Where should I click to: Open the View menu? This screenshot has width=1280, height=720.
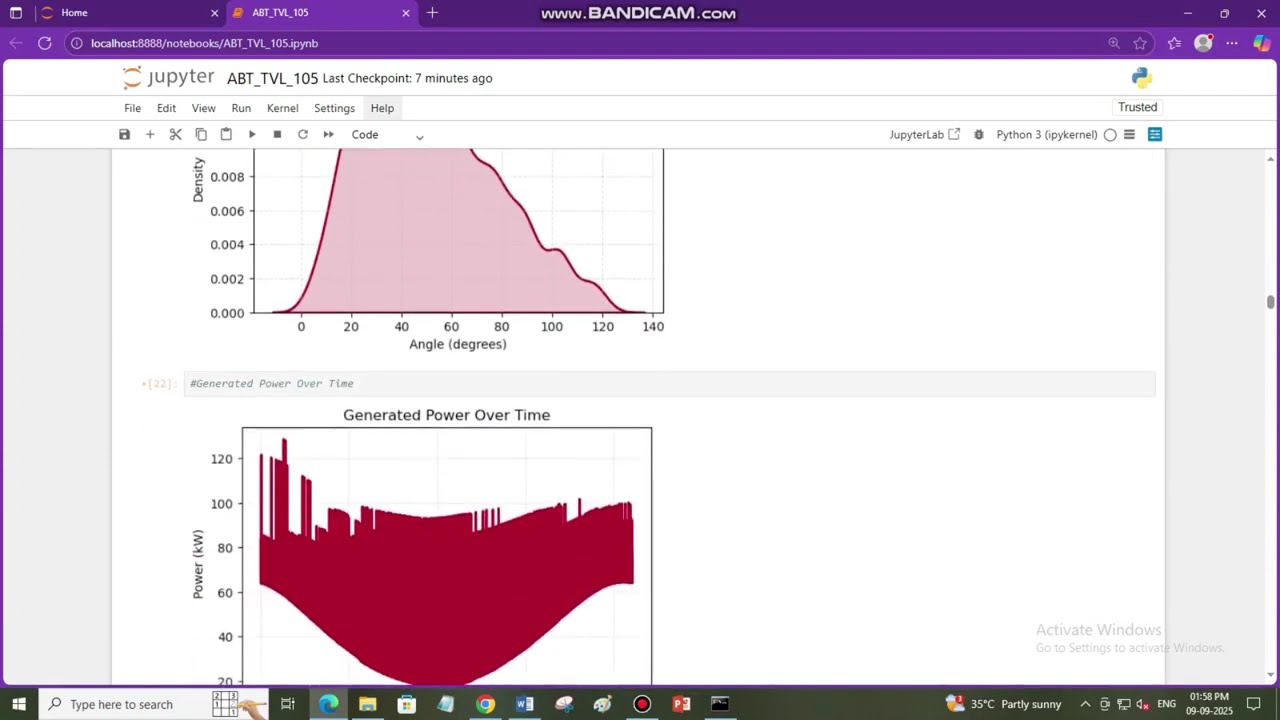coord(203,108)
